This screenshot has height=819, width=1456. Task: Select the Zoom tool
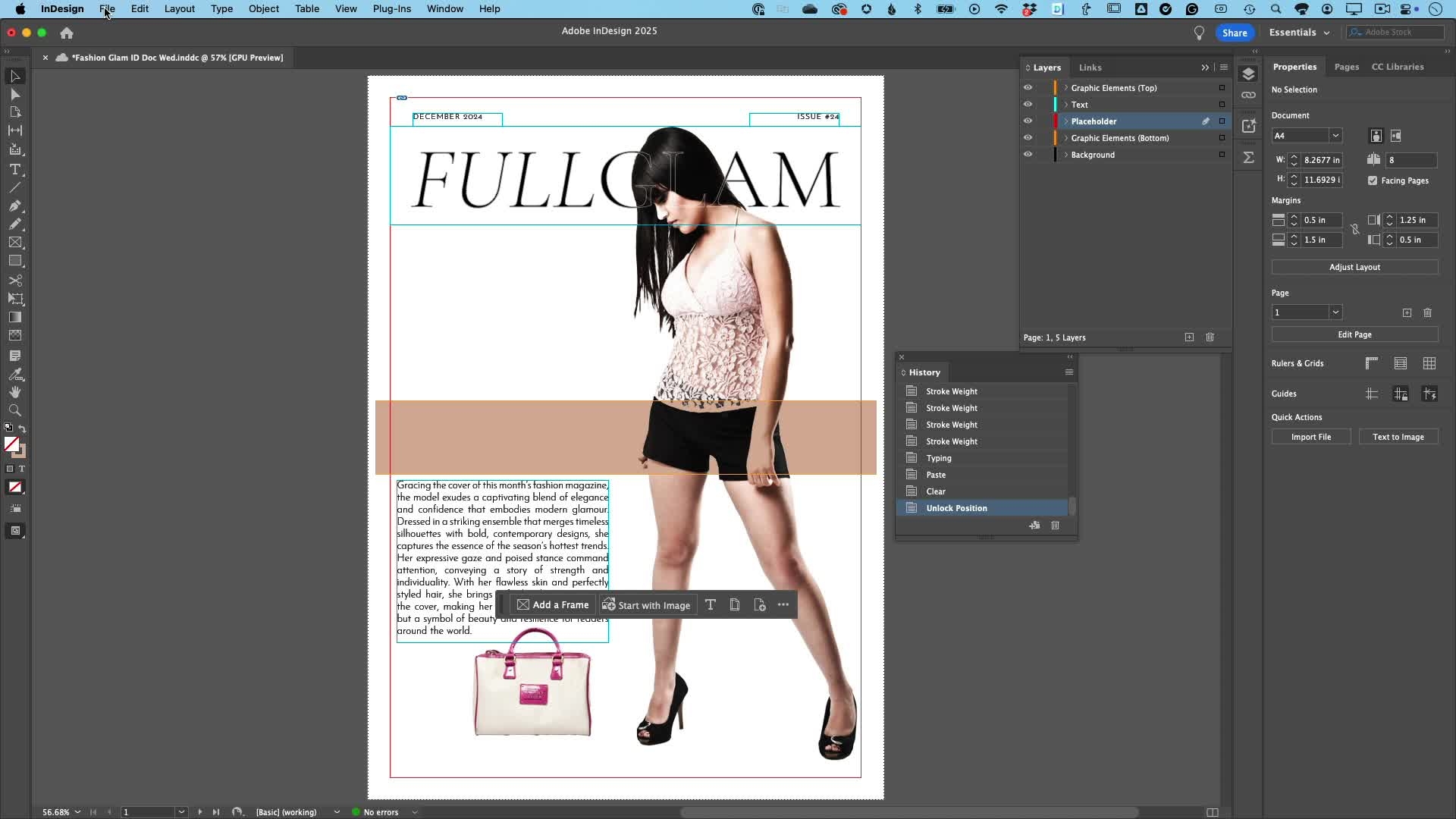pyautogui.click(x=15, y=410)
